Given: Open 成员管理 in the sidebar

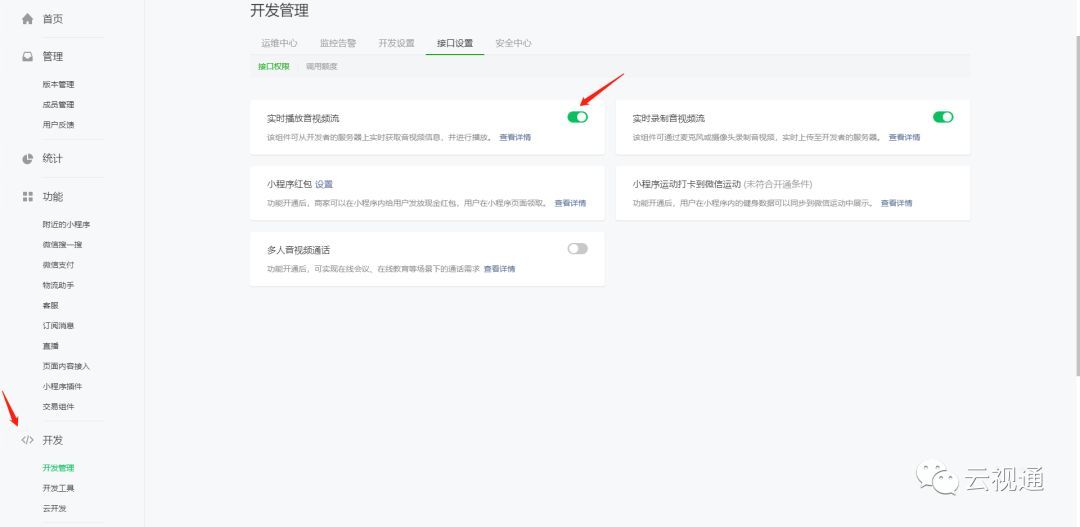Looking at the screenshot, I should (x=59, y=105).
